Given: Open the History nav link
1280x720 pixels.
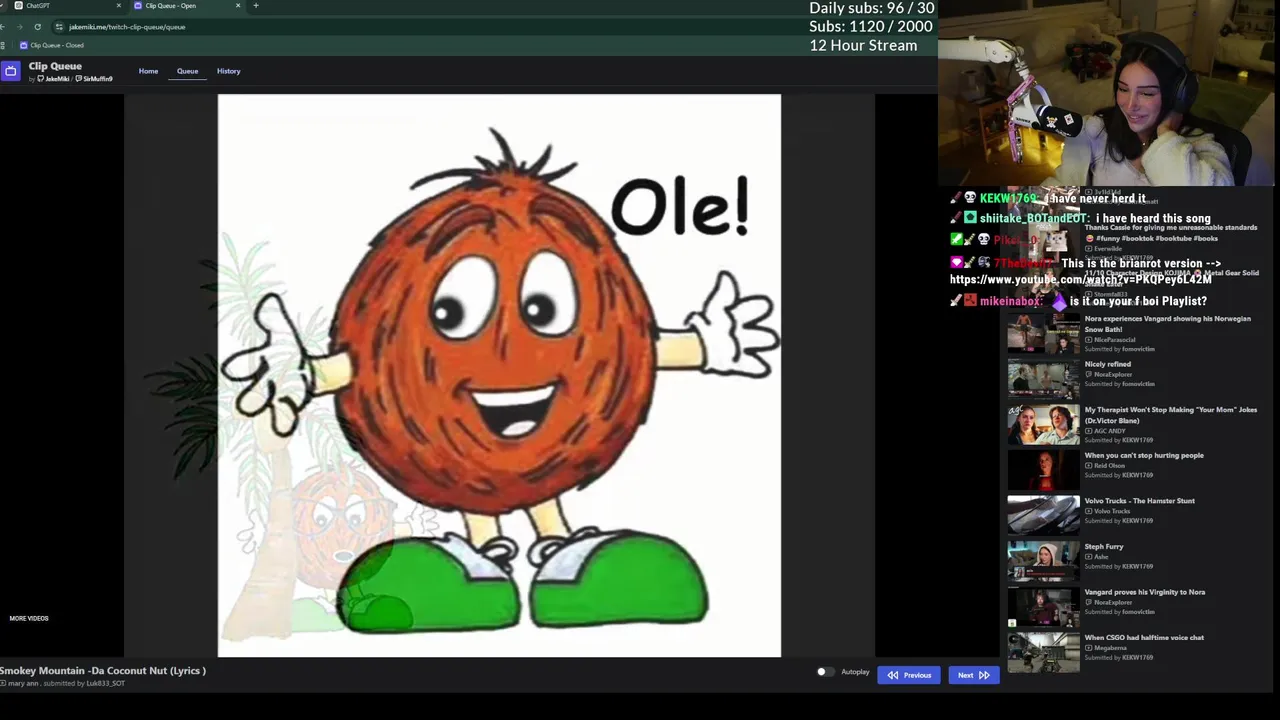Looking at the screenshot, I should 229,71.
